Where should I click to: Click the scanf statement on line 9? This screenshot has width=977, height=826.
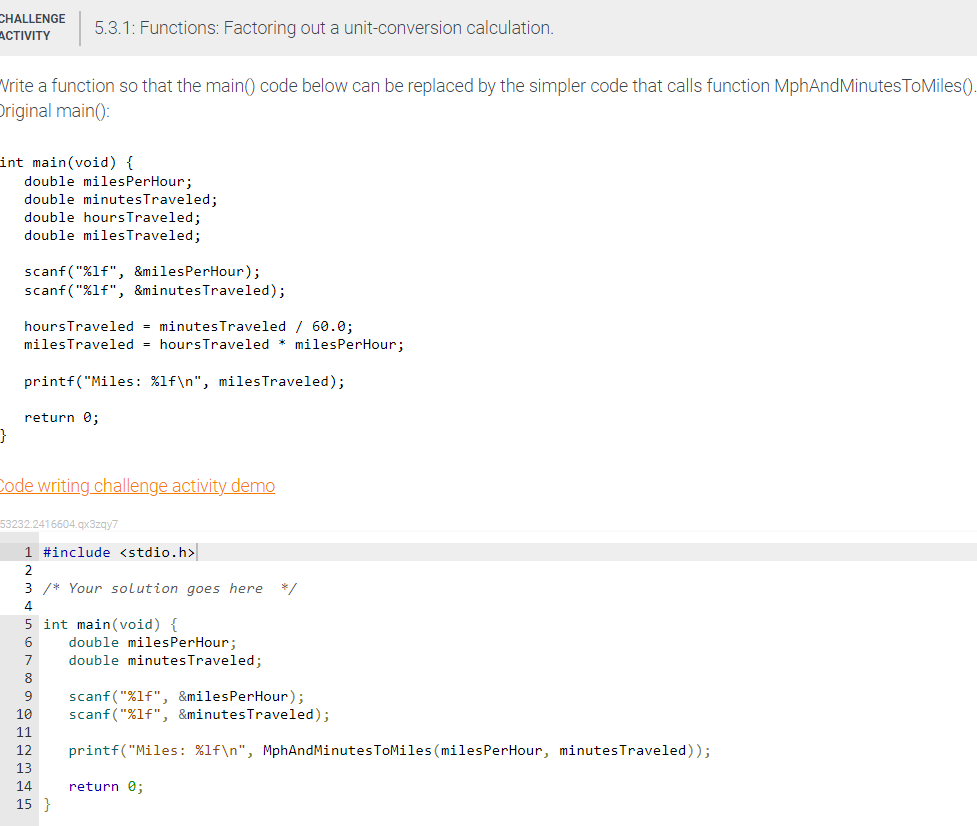click(x=186, y=696)
